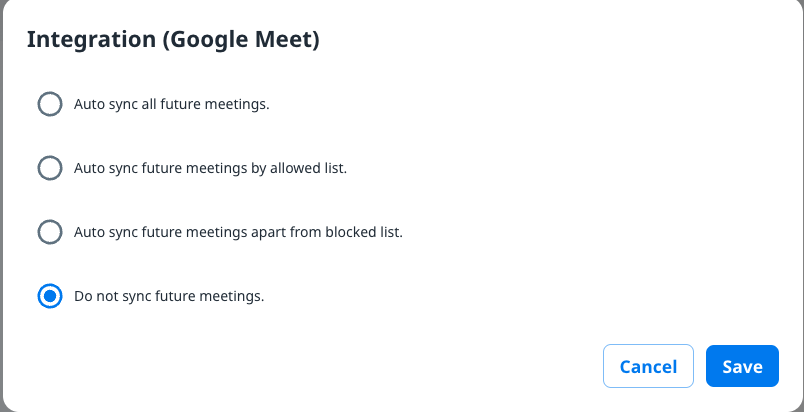Click the 'Auto sync future meetings by allowed list.' text

coord(210,168)
